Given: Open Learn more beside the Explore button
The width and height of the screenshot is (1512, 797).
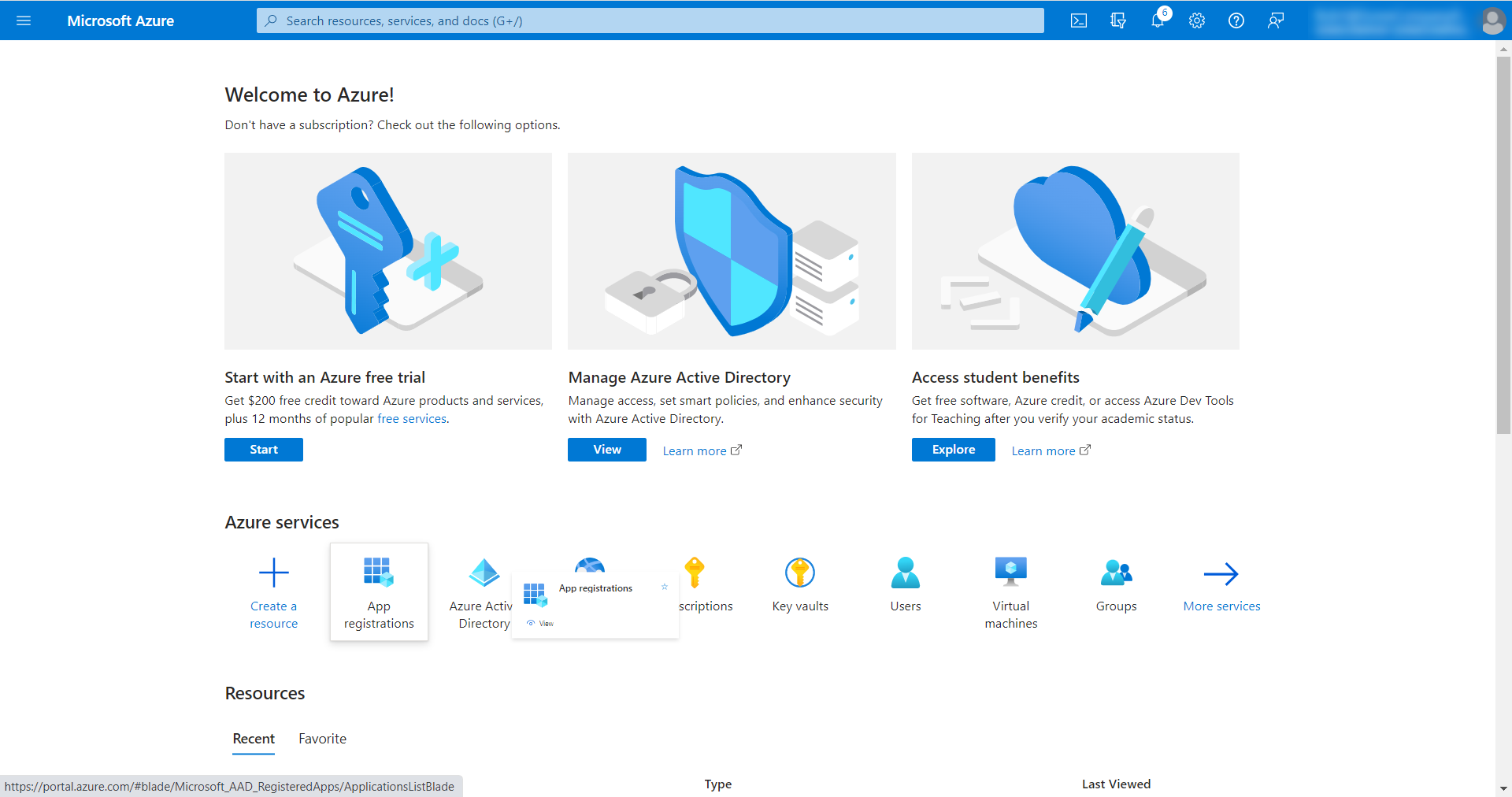Looking at the screenshot, I should click(1051, 450).
